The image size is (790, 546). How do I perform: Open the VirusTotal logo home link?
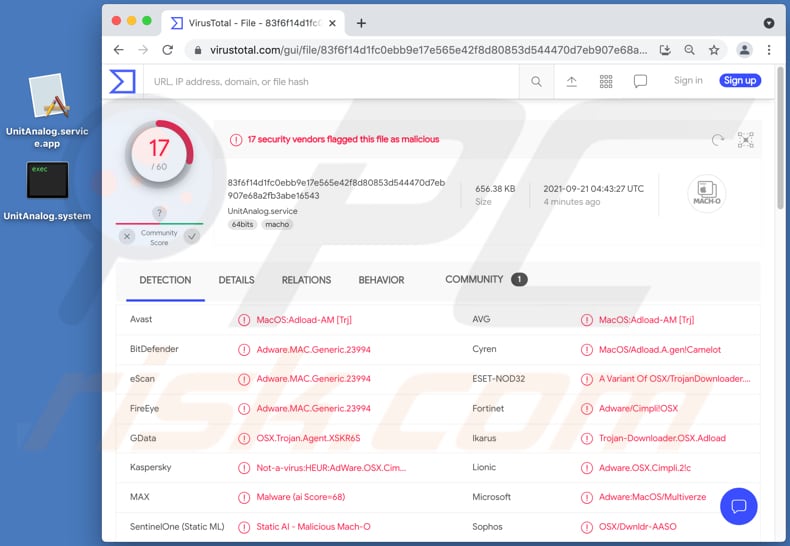coord(122,81)
